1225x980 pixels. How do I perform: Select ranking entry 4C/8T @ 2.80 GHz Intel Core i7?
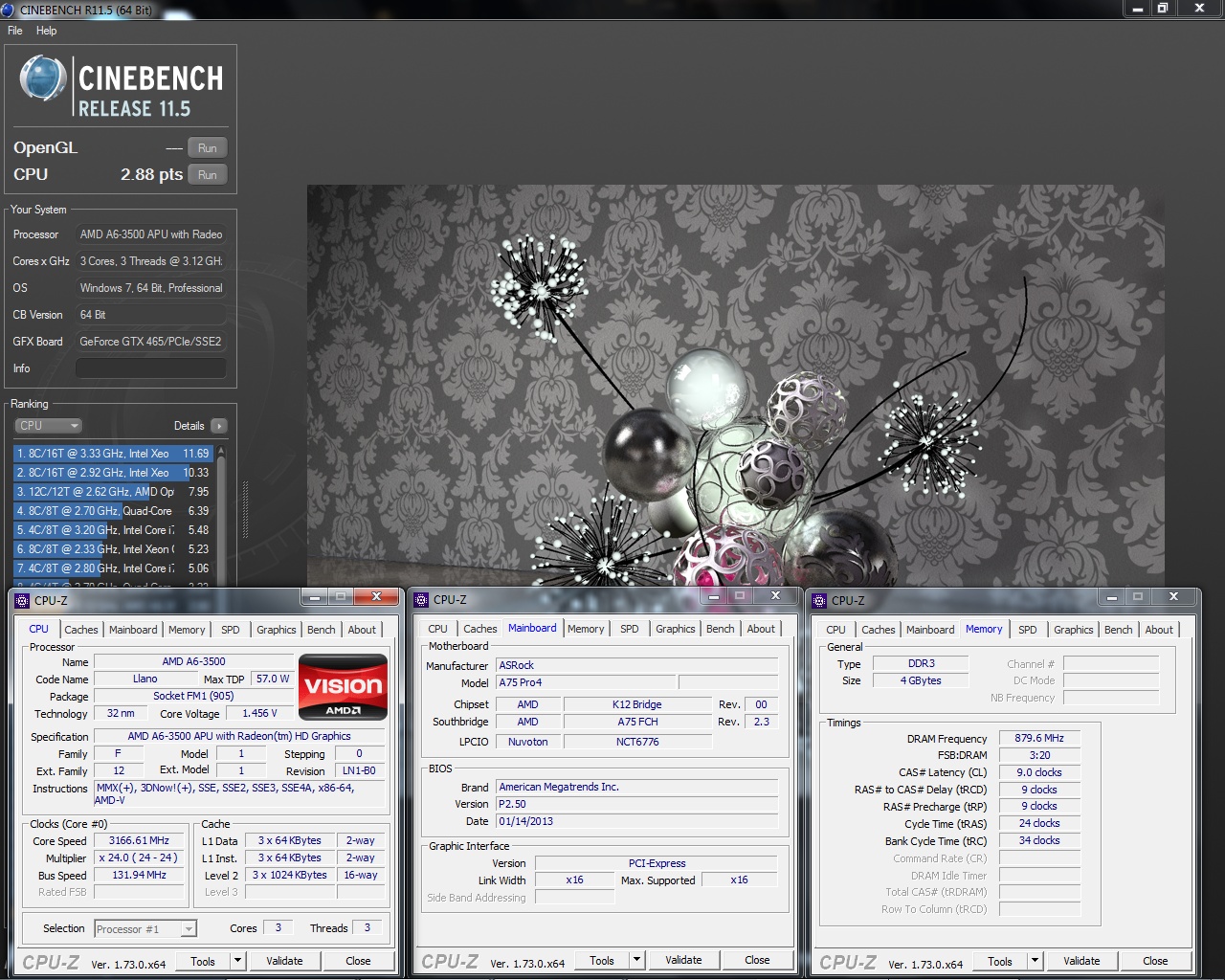click(x=113, y=568)
